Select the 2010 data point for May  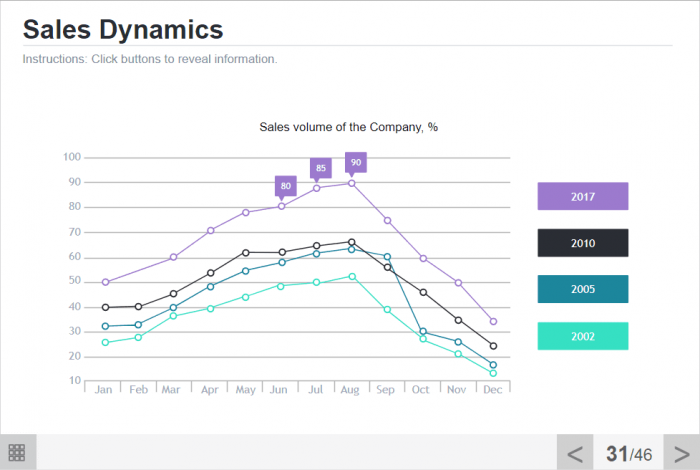[x=246, y=252]
